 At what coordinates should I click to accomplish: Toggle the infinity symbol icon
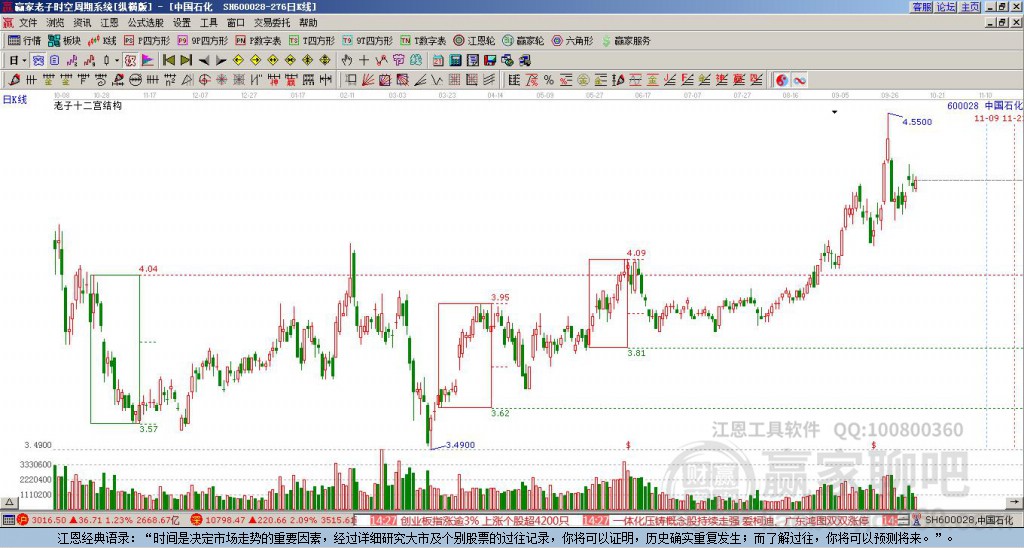click(x=799, y=80)
